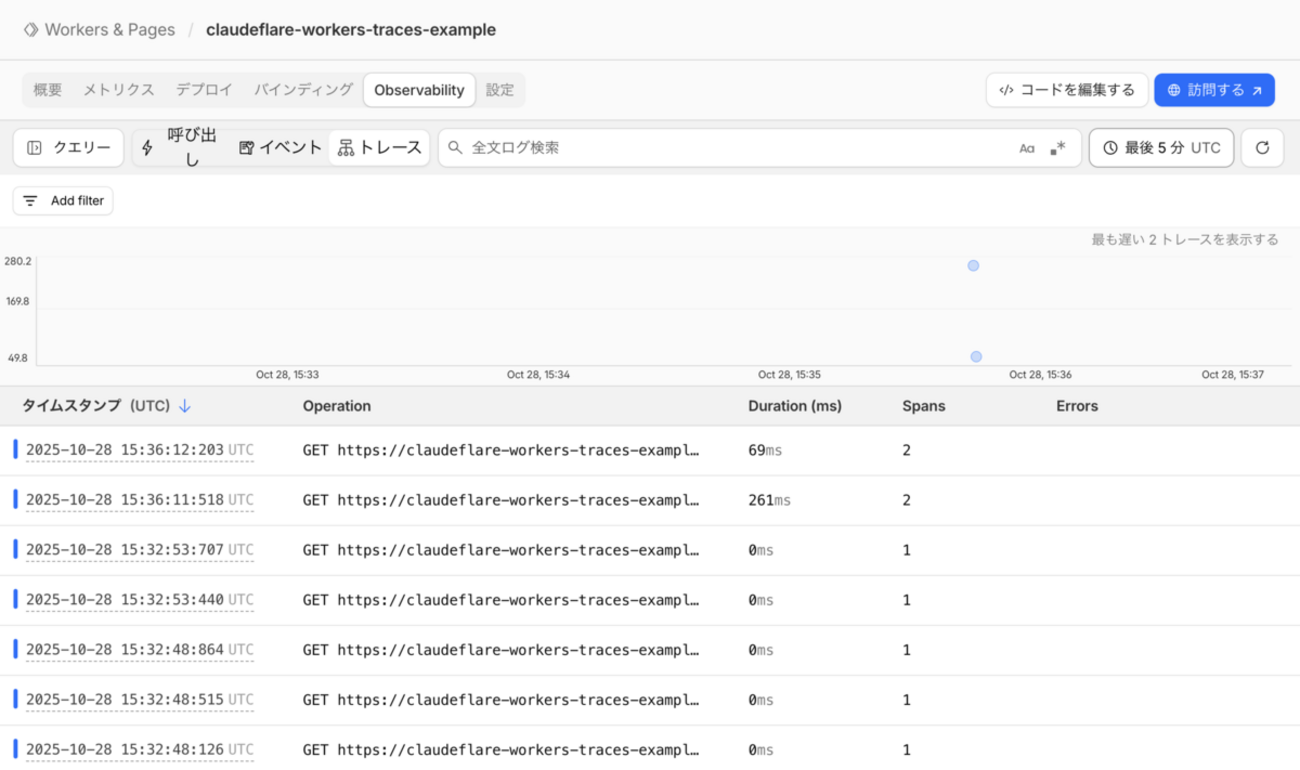Click the Add filter button

coord(63,201)
